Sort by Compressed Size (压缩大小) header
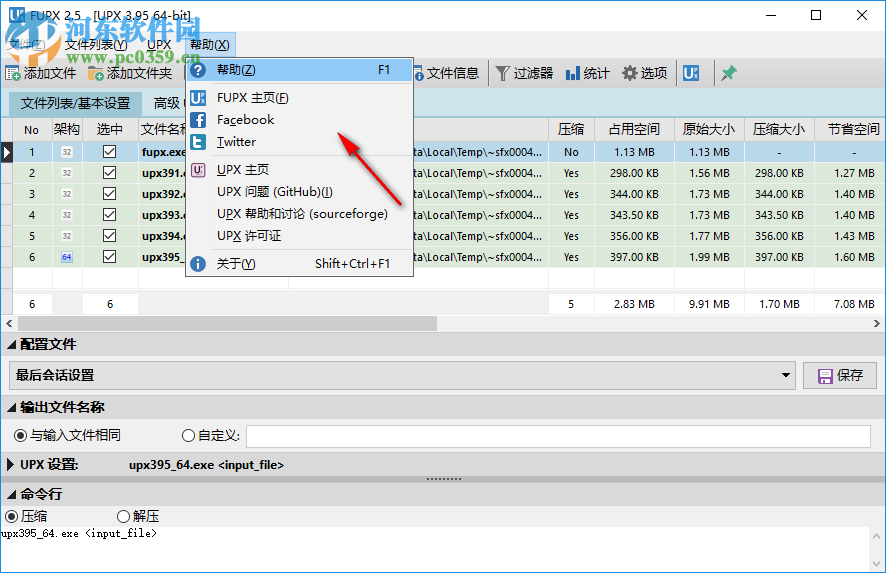This screenshot has width=886, height=573. click(x=779, y=130)
